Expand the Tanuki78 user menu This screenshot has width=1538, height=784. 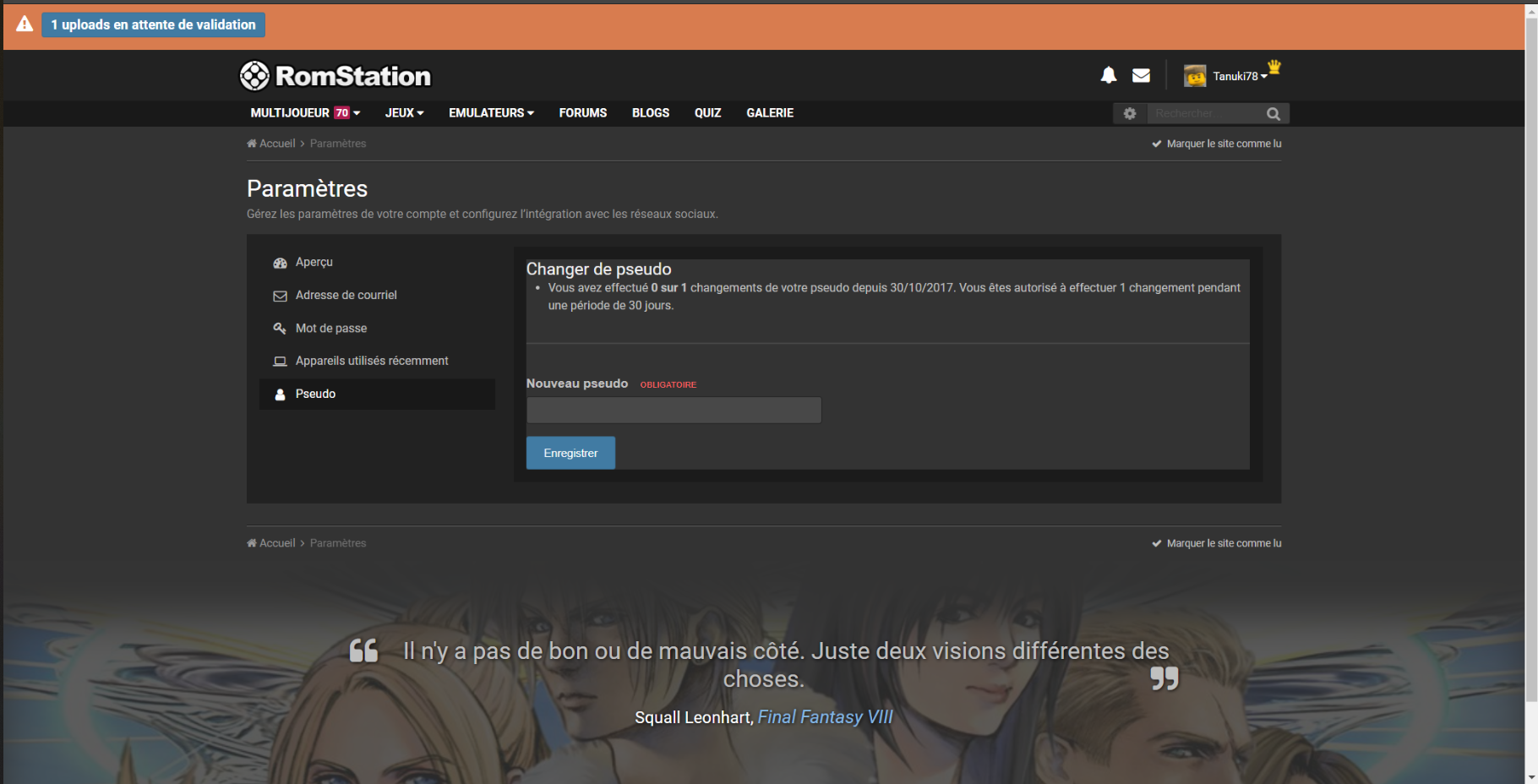coord(1240,76)
